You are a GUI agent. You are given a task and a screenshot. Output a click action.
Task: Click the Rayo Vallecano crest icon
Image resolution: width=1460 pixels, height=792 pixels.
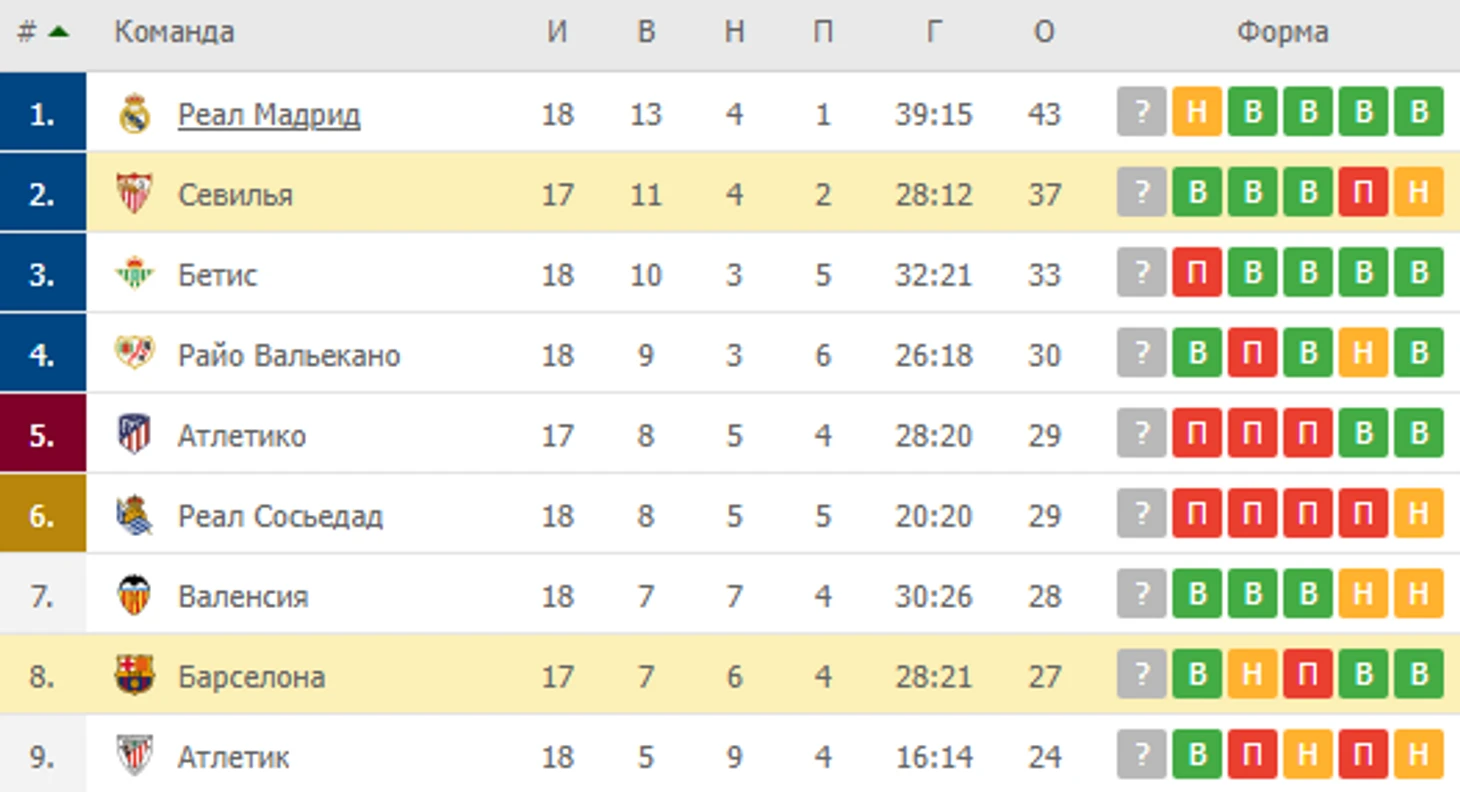click(x=134, y=354)
